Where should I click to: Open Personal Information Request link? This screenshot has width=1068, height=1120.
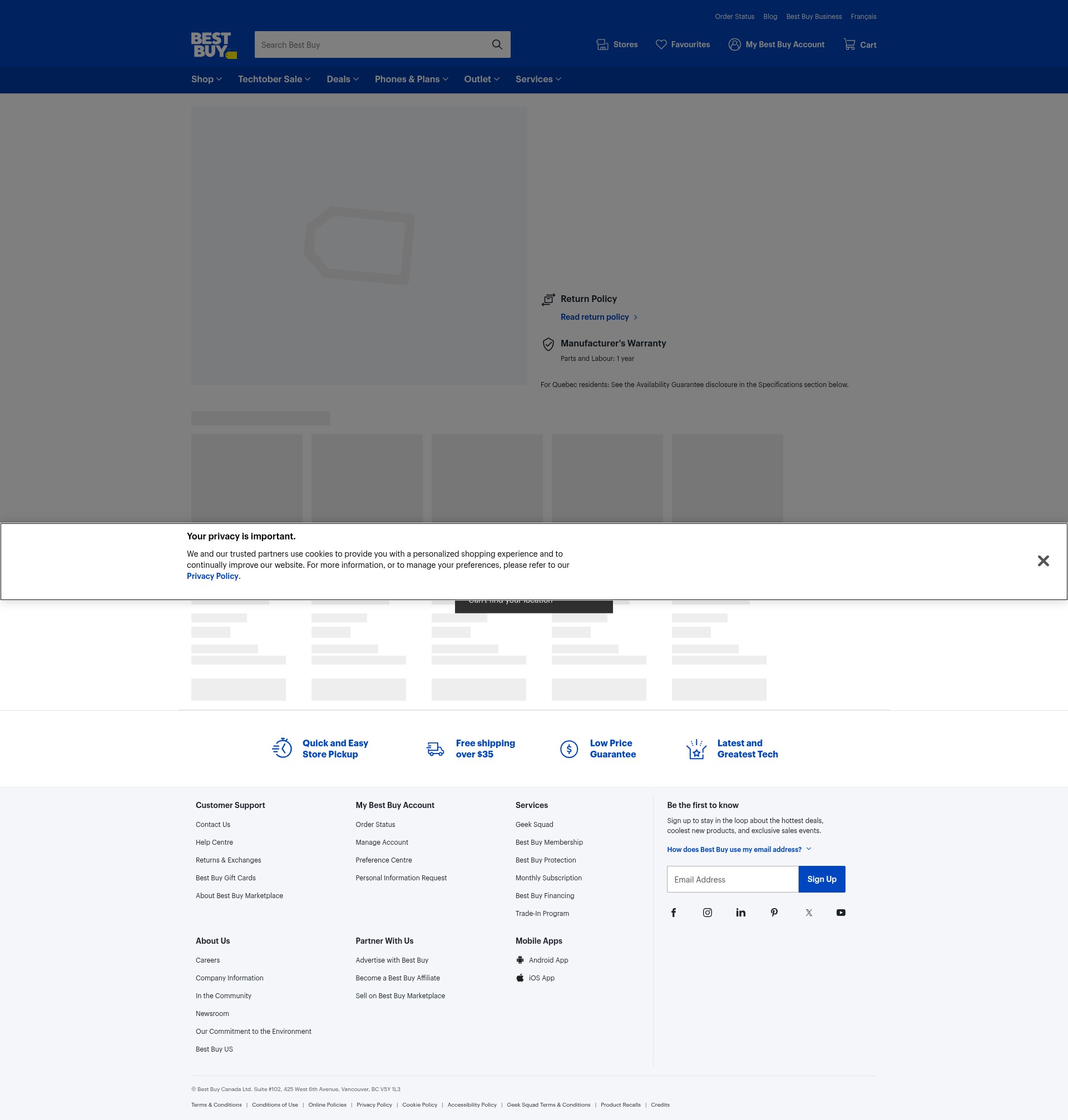(401, 878)
